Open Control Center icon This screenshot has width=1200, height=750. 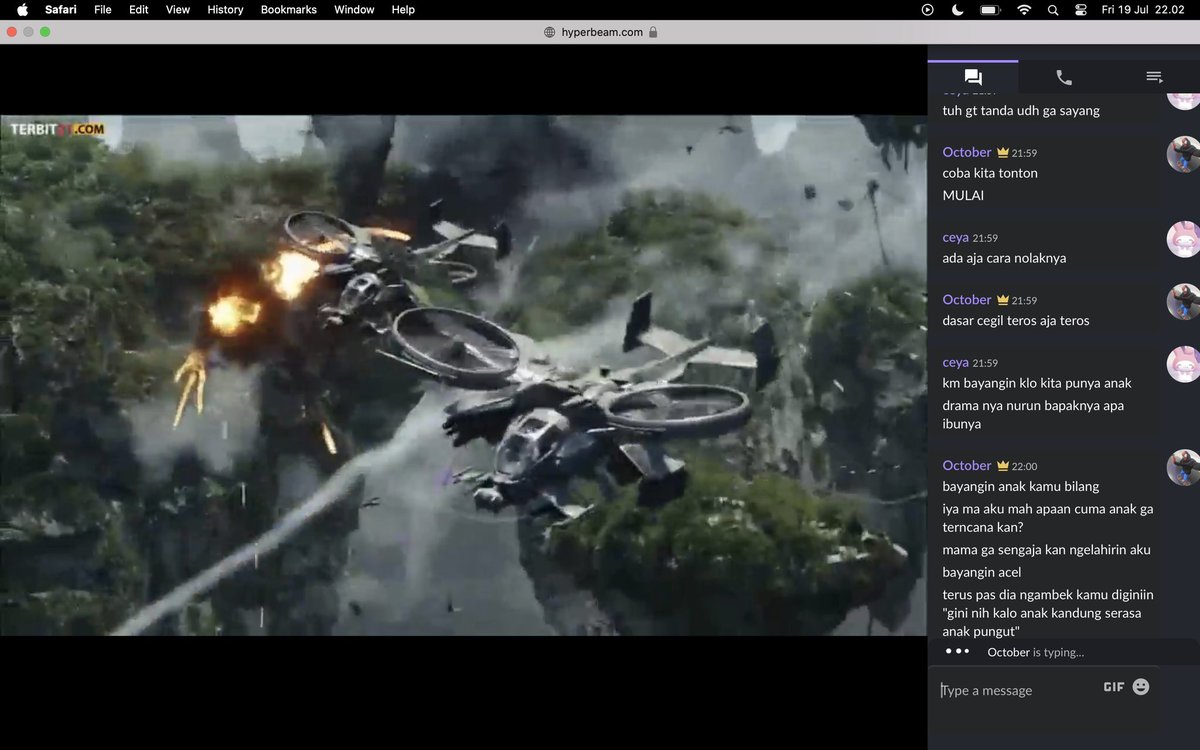pyautogui.click(x=1081, y=9)
